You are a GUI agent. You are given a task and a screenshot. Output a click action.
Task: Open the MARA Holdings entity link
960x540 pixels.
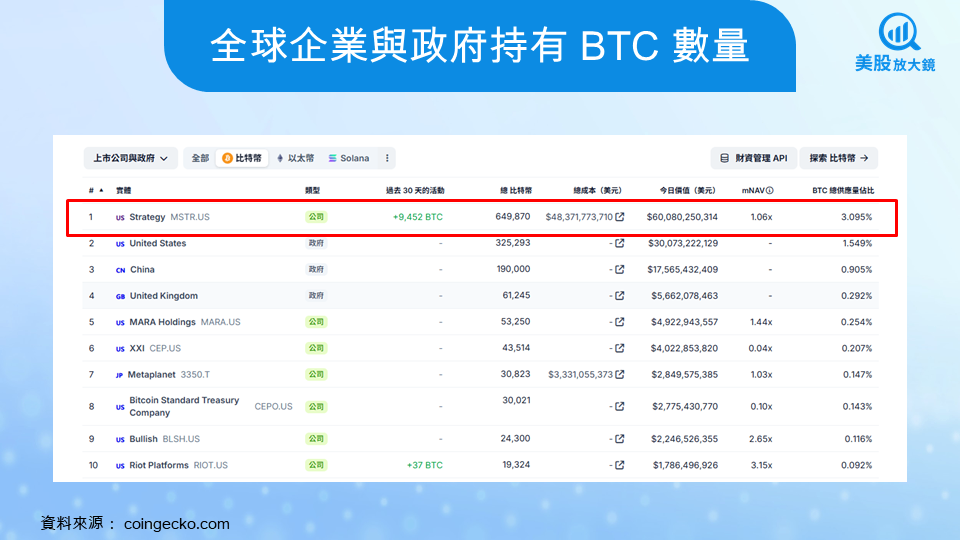point(162,322)
